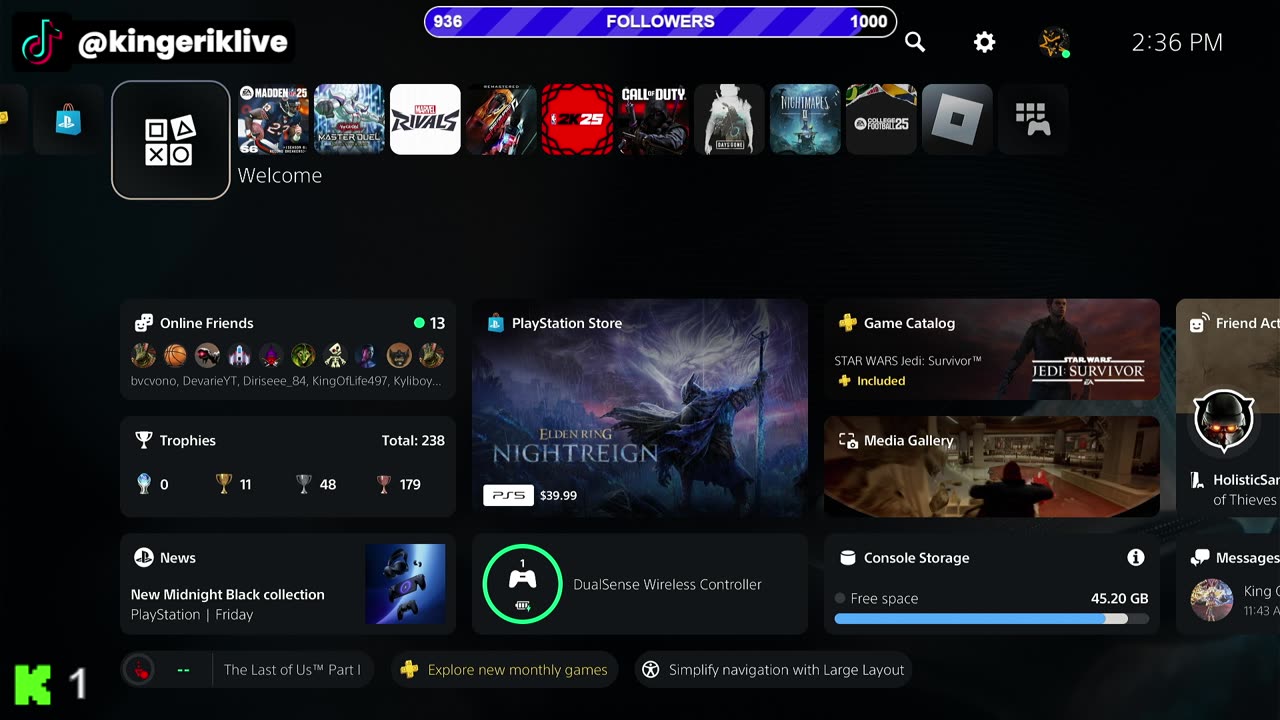Open the search magnifier icon
This screenshot has height=720, width=1280.
click(x=915, y=42)
